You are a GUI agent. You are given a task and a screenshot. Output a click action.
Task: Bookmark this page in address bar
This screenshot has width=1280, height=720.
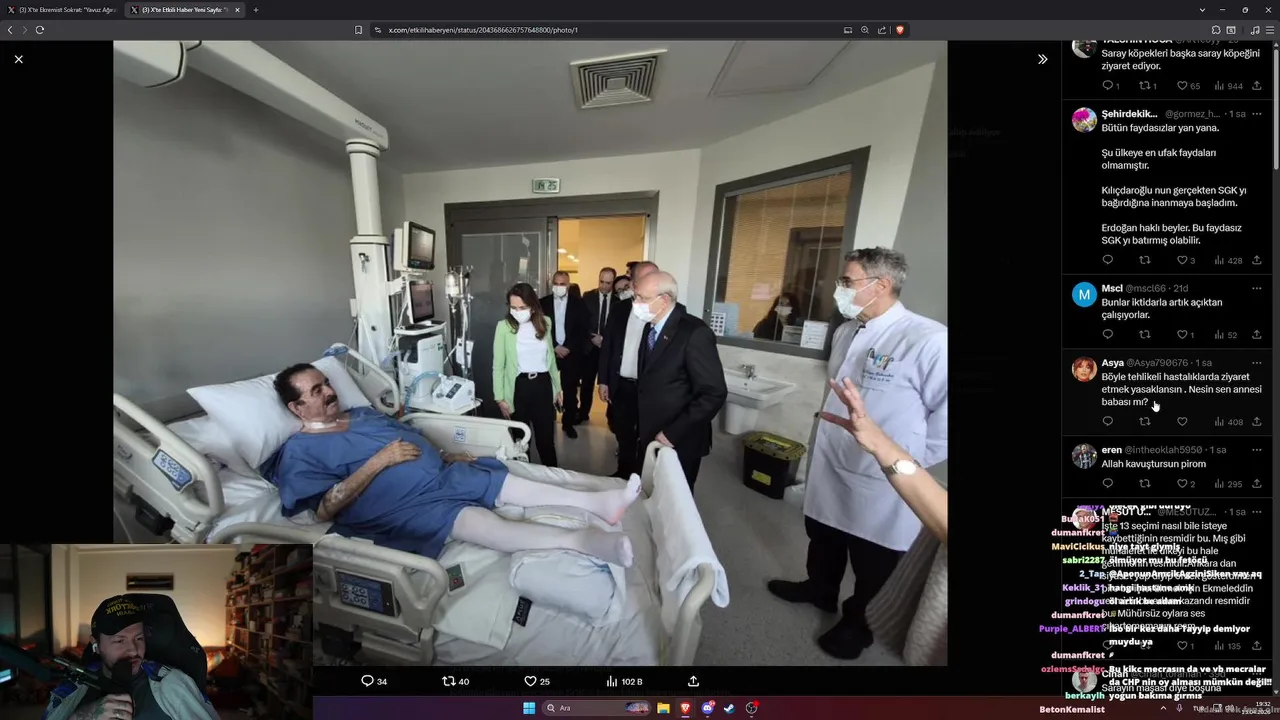coord(358,30)
